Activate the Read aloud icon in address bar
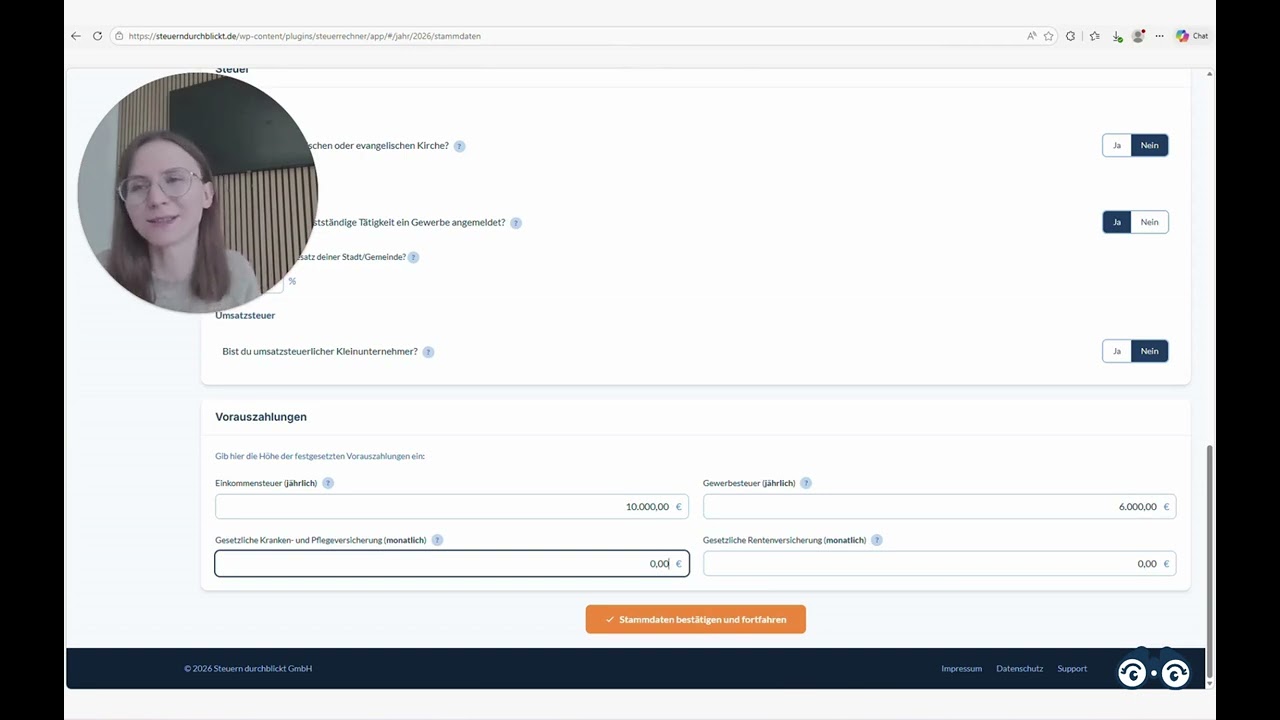 1031,36
